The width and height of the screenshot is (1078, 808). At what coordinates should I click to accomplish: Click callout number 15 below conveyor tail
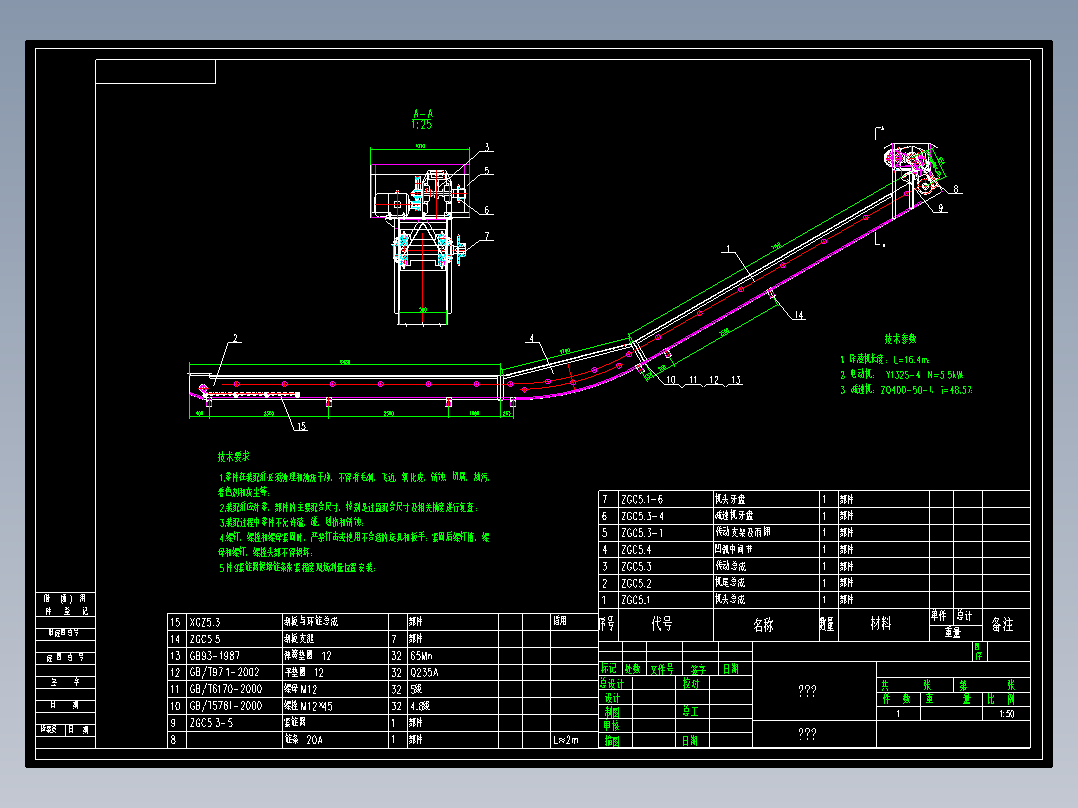(301, 426)
